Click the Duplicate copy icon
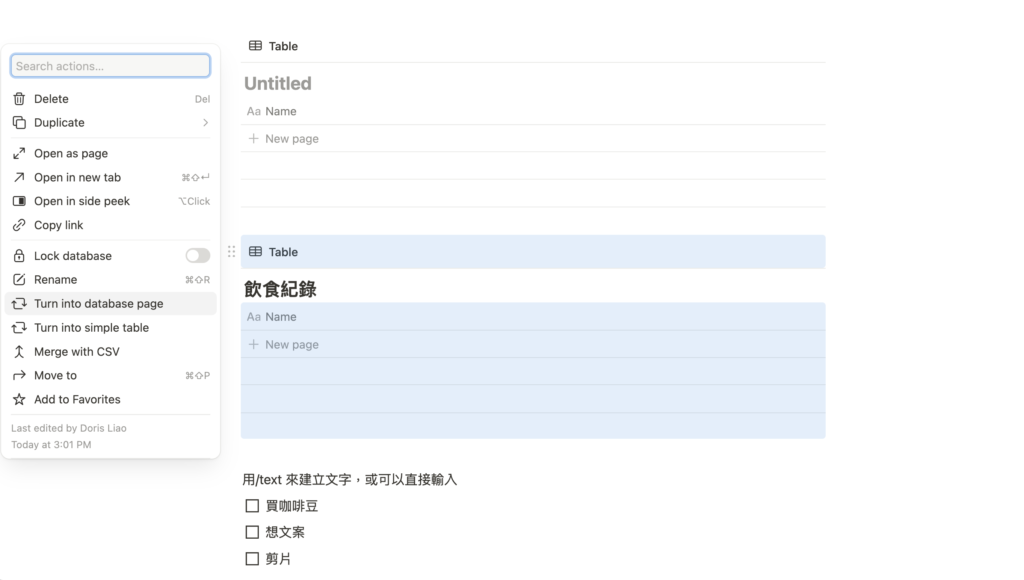The height and width of the screenshot is (580, 1024). [x=19, y=123]
